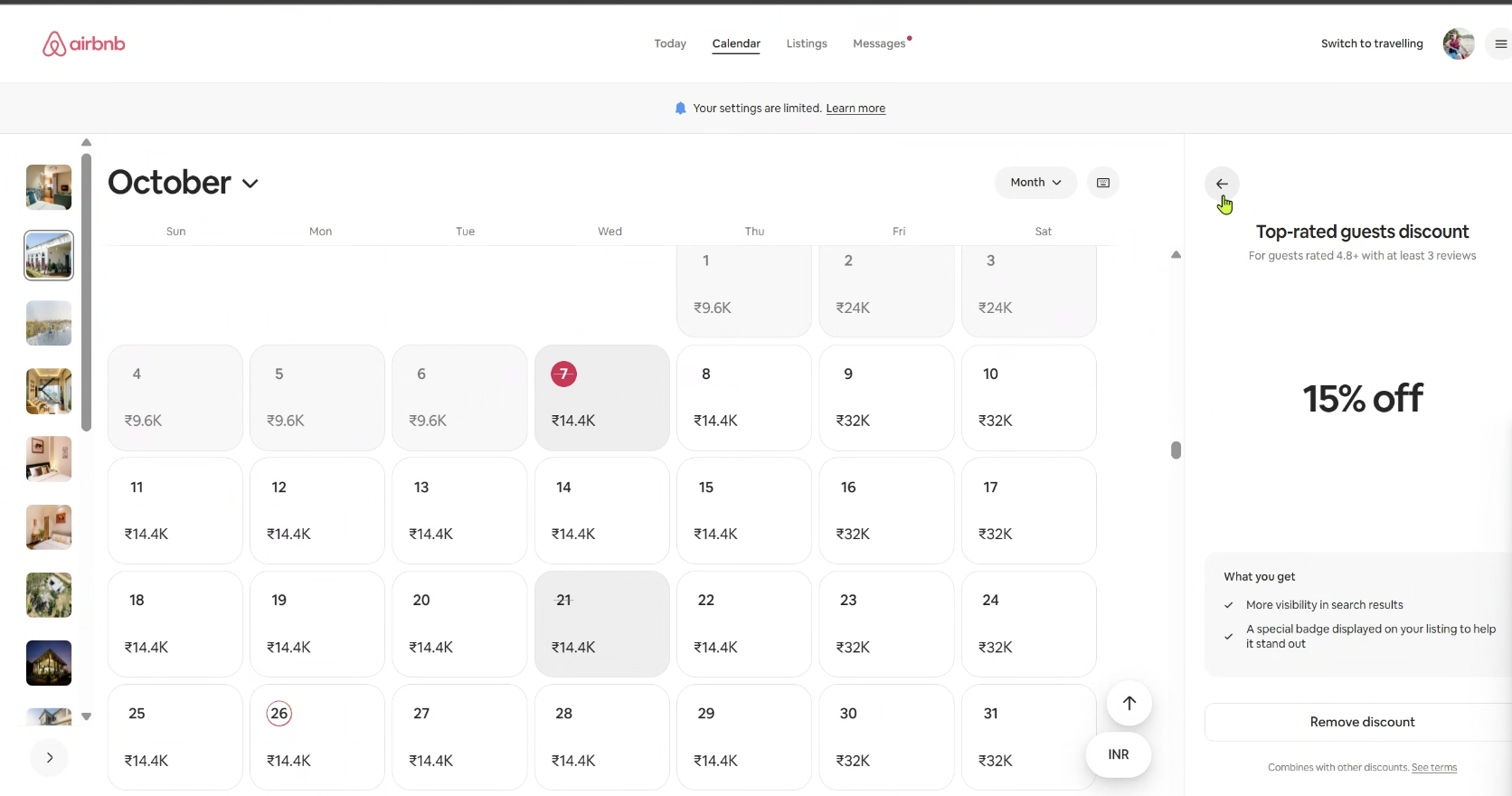This screenshot has width=1512, height=796.
Task: Select October 1 priced ₹9.6K
Action: [x=744, y=291]
